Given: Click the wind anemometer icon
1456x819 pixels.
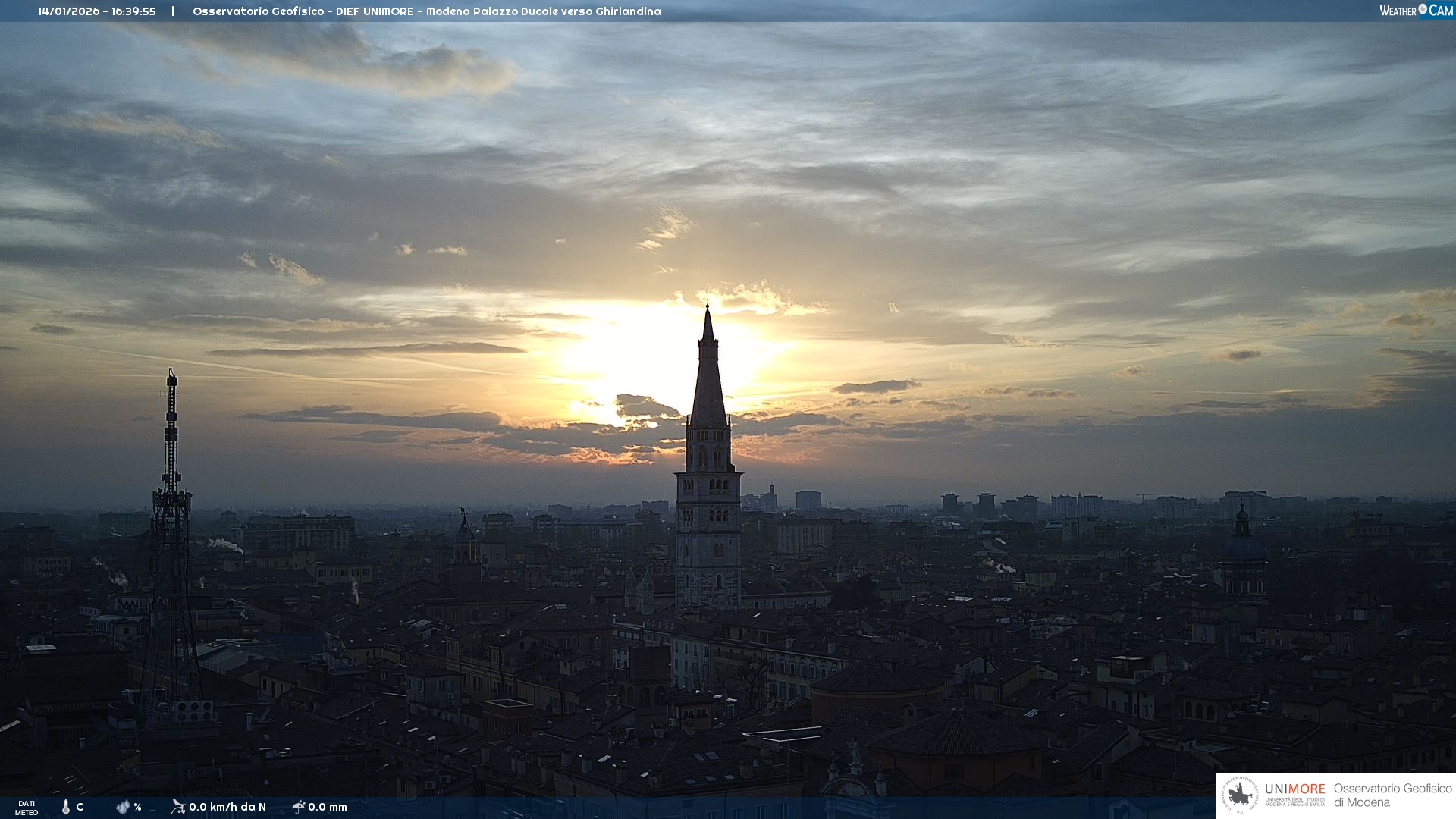Looking at the screenshot, I should pos(178,806).
